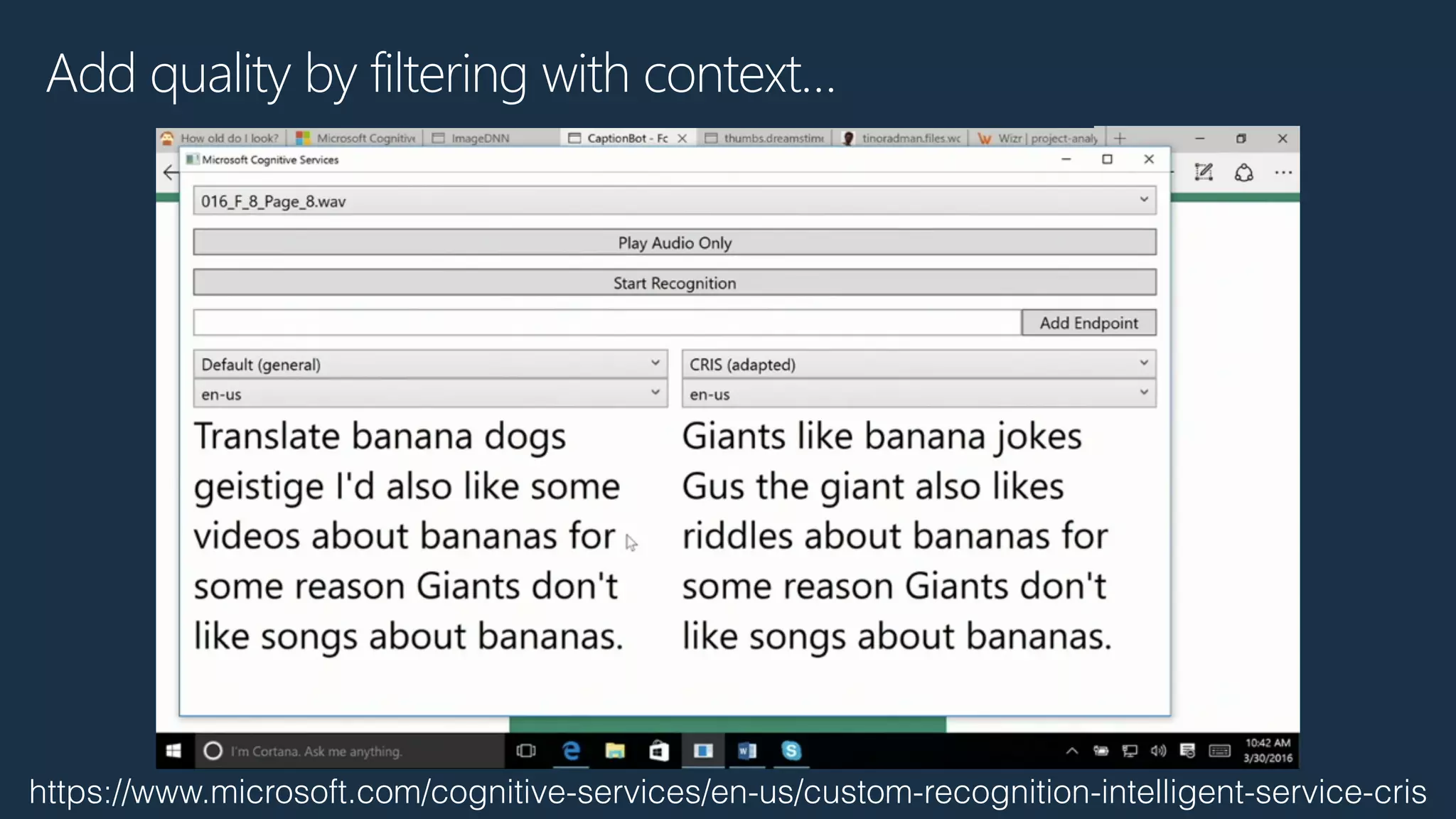
Task: Open the en-us language dropdown under CRIS (adapted)
Action: pyautogui.click(x=919, y=394)
